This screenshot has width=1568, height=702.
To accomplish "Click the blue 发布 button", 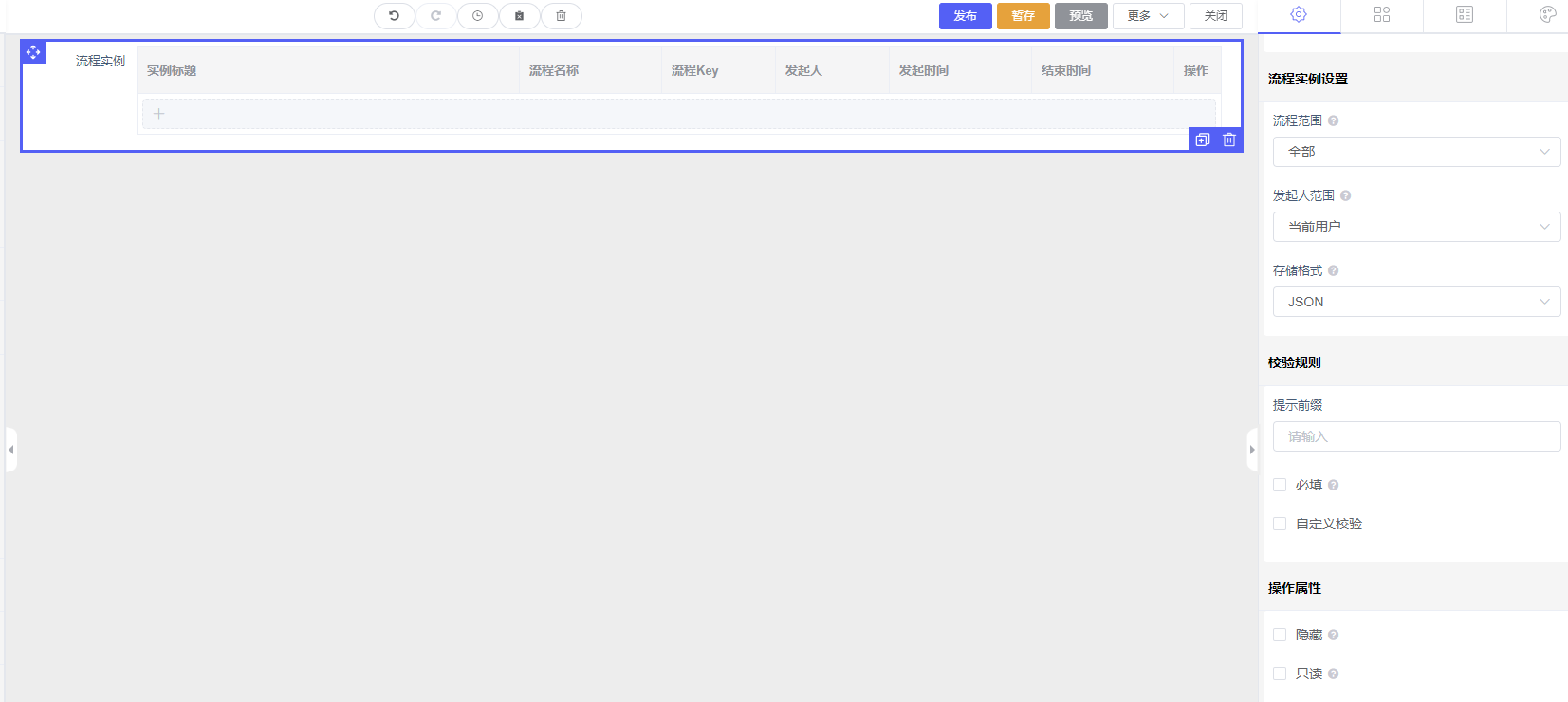I will coord(965,16).
